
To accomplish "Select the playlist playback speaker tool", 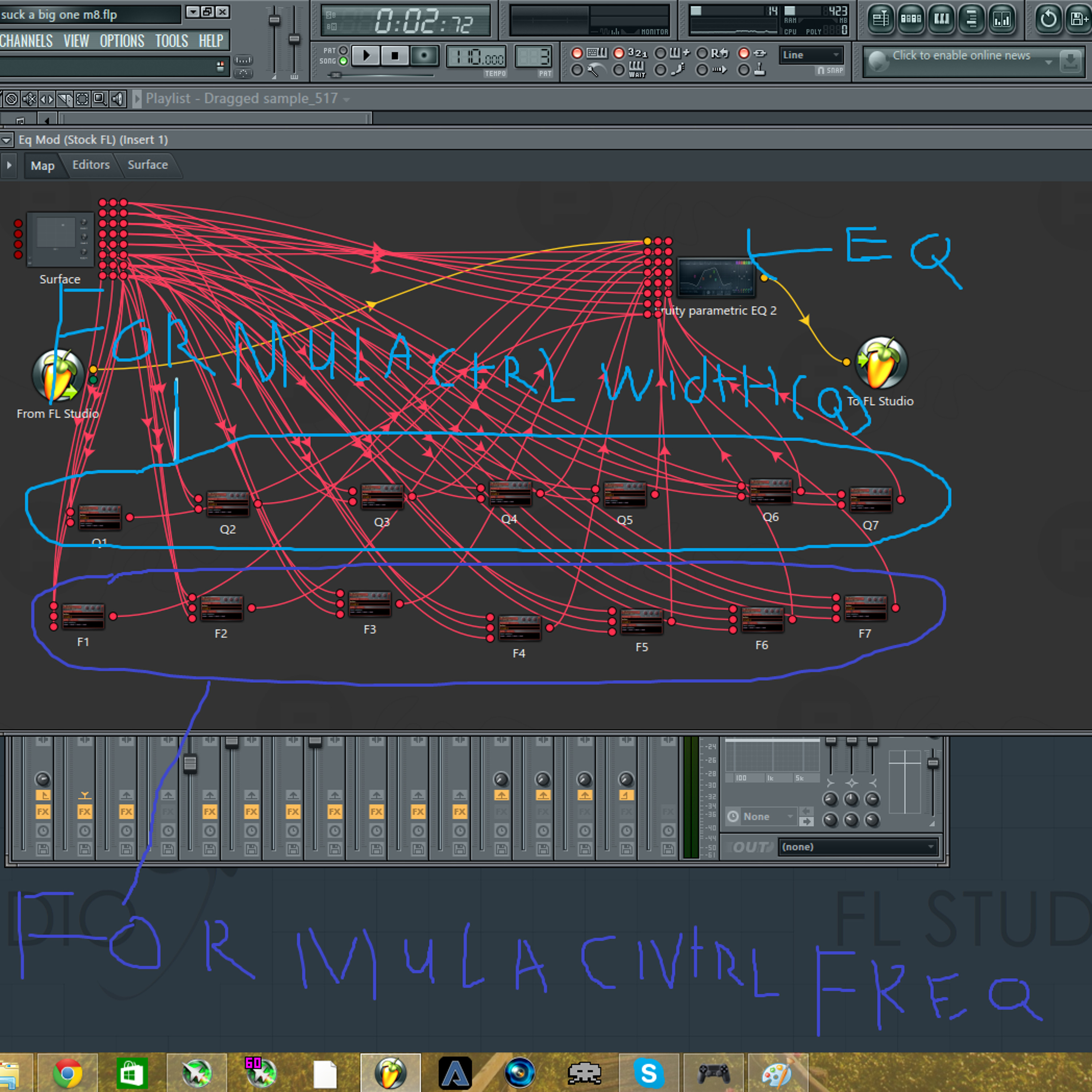I will 118,99.
